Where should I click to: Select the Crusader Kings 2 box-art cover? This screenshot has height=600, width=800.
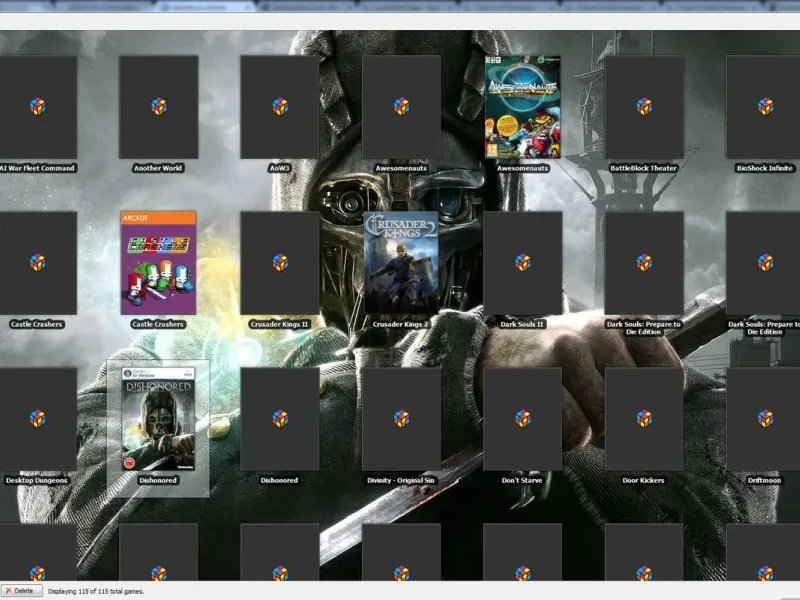(401, 263)
